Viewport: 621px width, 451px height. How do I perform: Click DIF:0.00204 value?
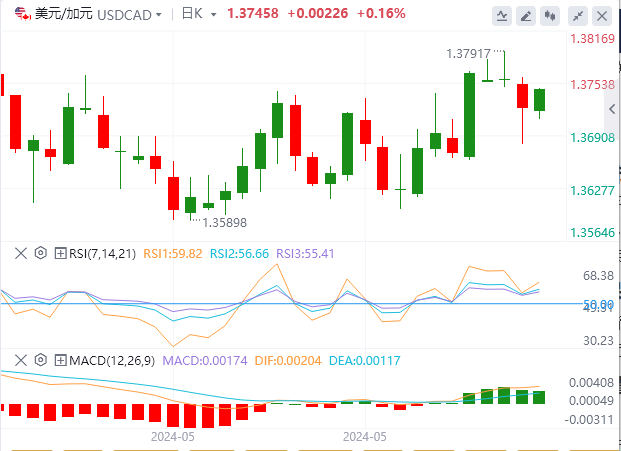pyautogui.click(x=288, y=361)
